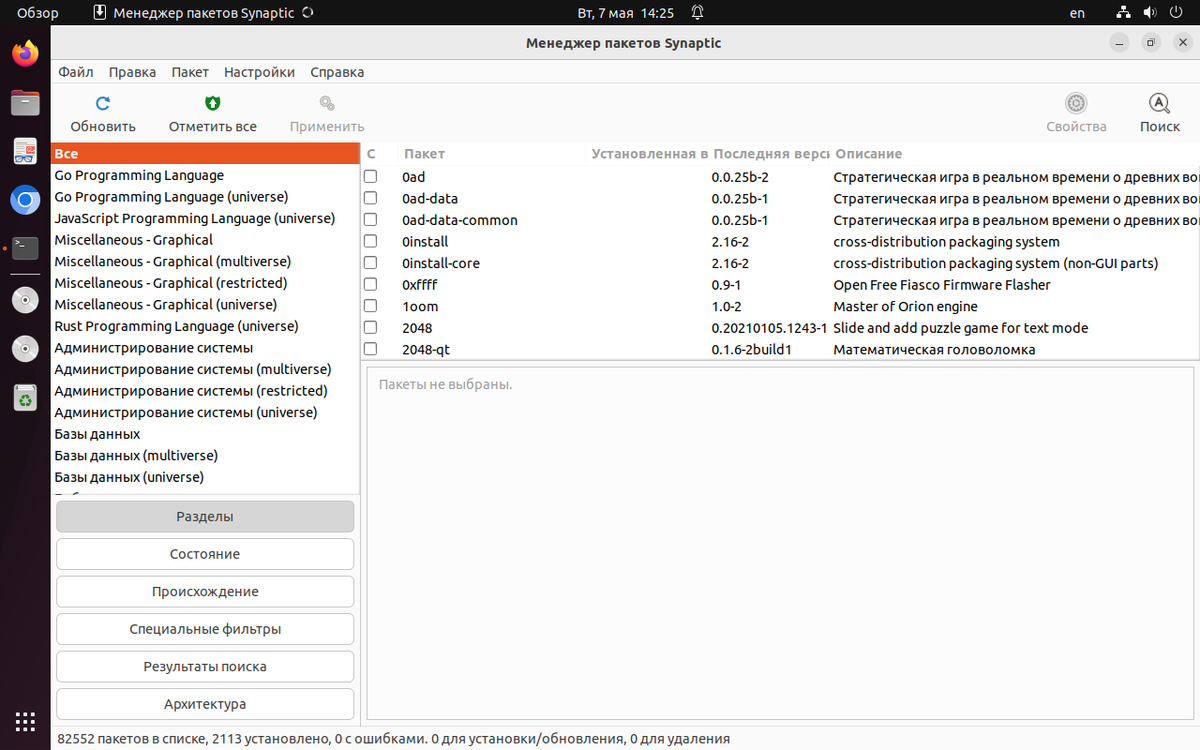Click the network status icon
The height and width of the screenshot is (750, 1200).
[1124, 13]
